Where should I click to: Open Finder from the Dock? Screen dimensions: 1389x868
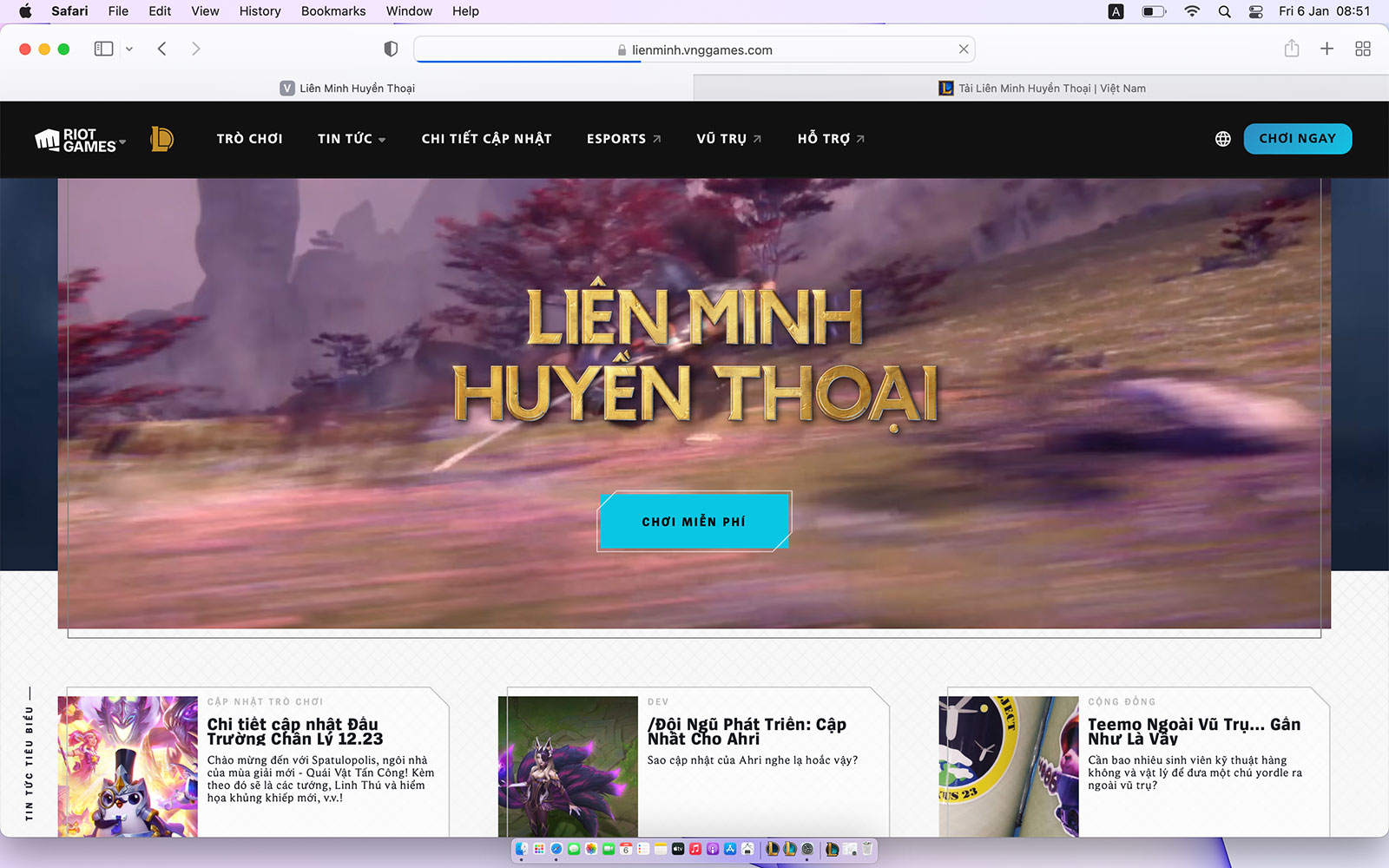click(522, 849)
